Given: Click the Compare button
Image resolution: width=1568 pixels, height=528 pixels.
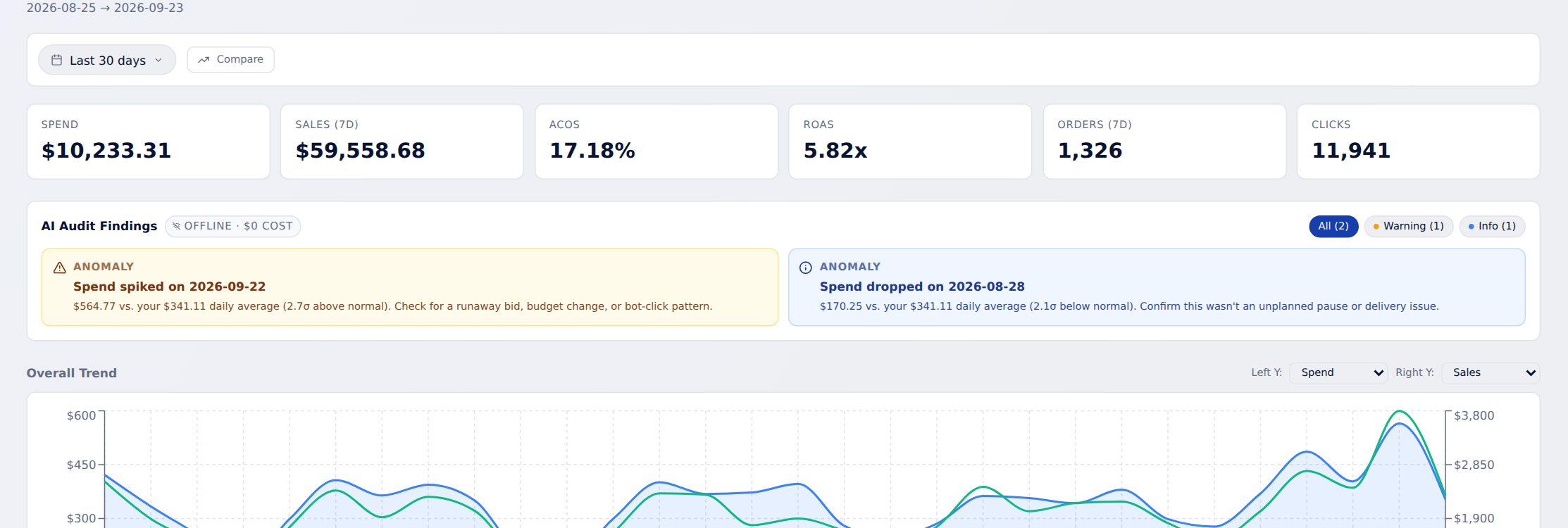Looking at the screenshot, I should click(x=230, y=60).
